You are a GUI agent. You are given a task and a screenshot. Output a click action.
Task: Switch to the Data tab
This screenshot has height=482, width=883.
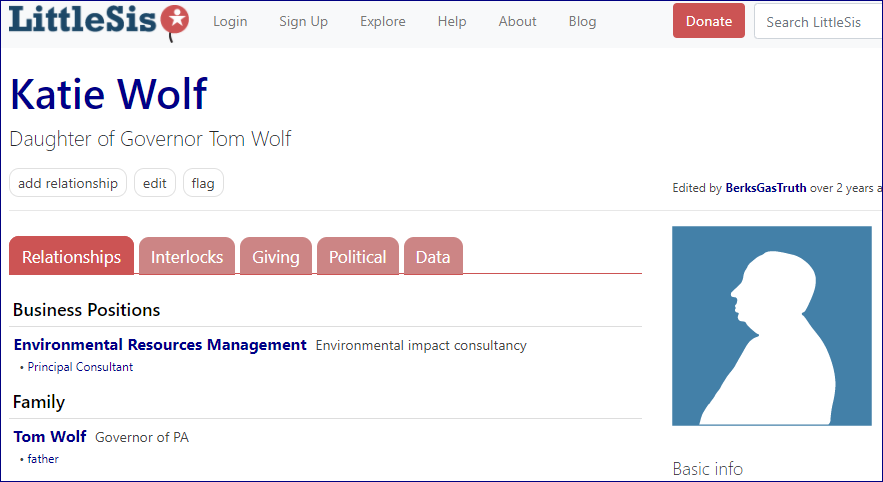click(x=433, y=256)
